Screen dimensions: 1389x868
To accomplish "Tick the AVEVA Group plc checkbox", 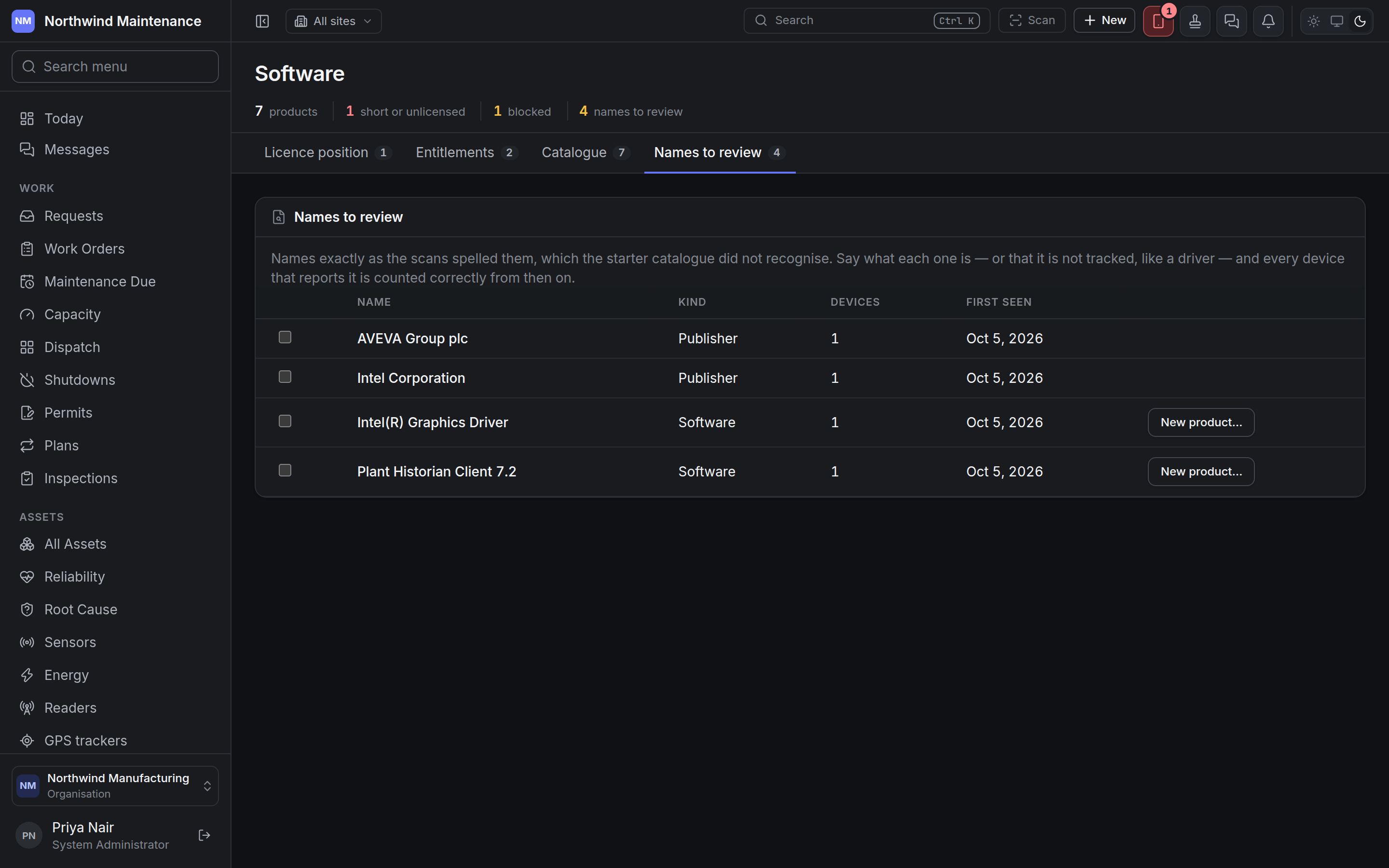I will [285, 337].
